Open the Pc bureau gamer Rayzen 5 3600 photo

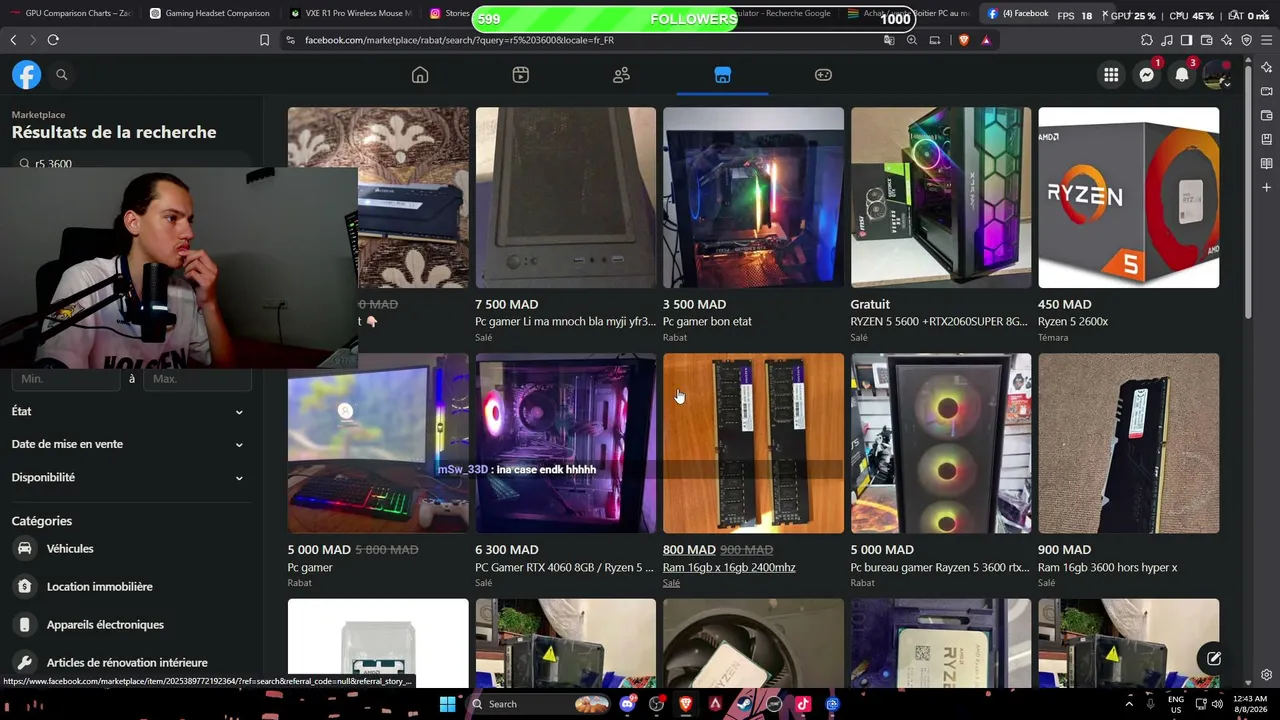[x=941, y=443]
